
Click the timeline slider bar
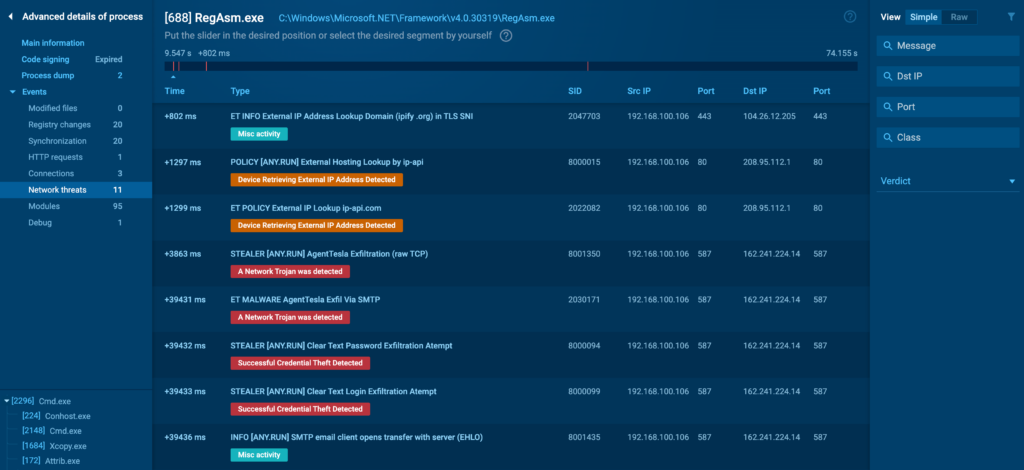[510, 66]
